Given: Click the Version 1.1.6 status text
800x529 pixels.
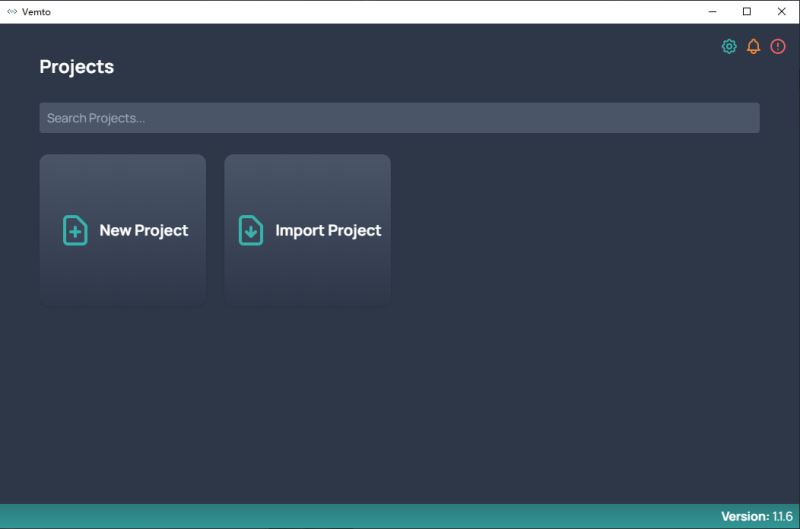Looking at the screenshot, I should click(x=757, y=516).
